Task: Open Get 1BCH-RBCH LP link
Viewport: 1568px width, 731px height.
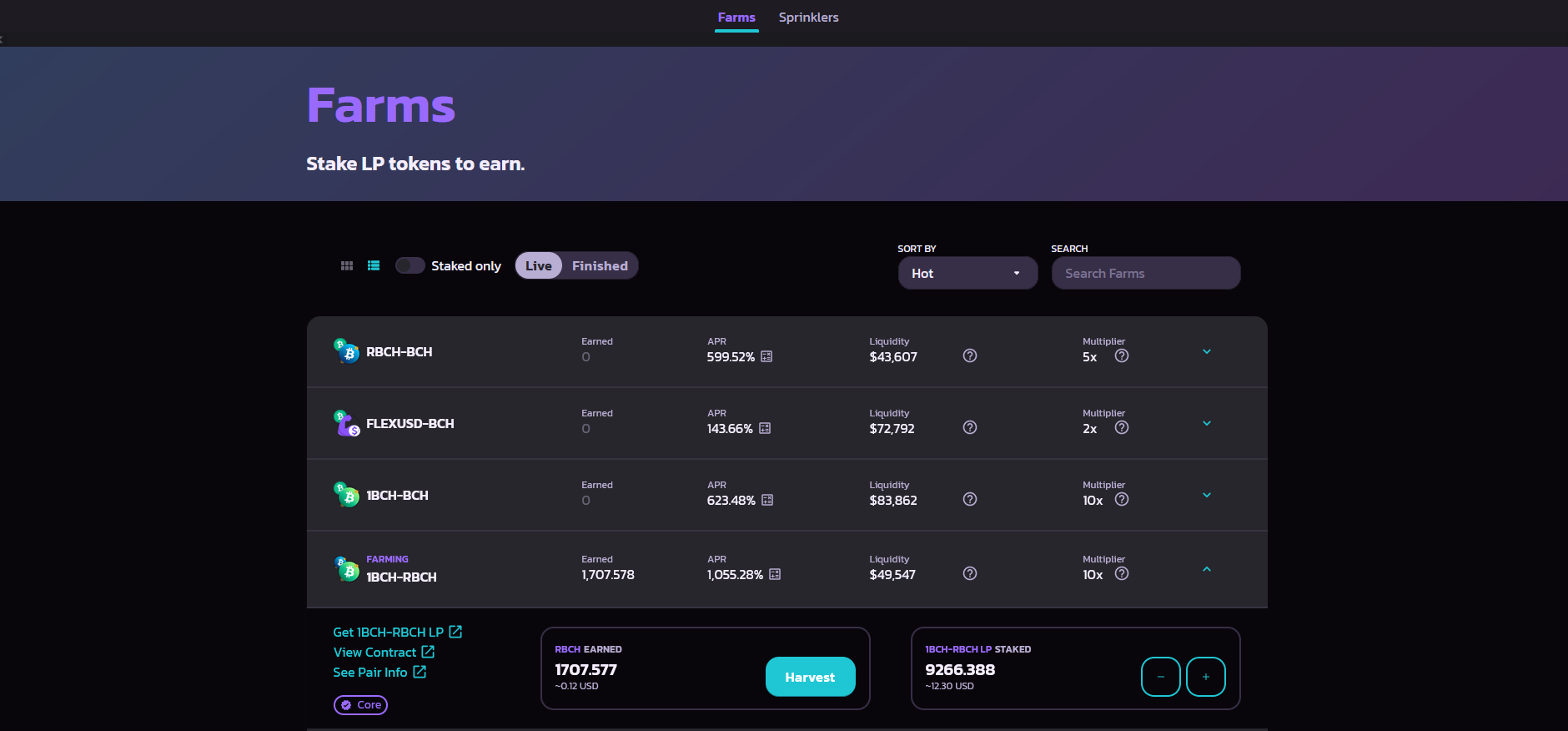Action: coord(388,633)
